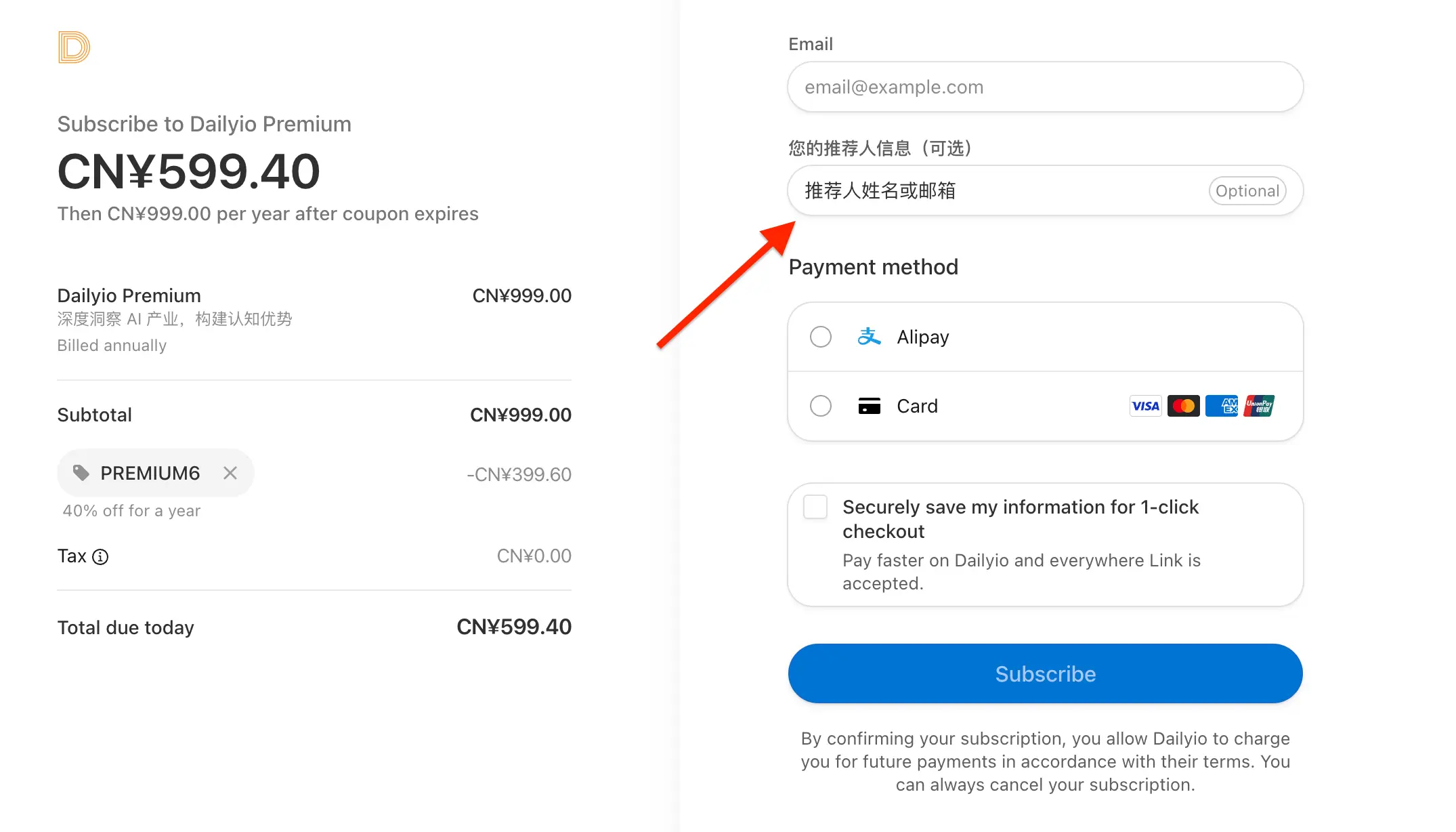The width and height of the screenshot is (1456, 832).
Task: Remove the PREMIUM6 coupon with the X
Action: tap(230, 473)
